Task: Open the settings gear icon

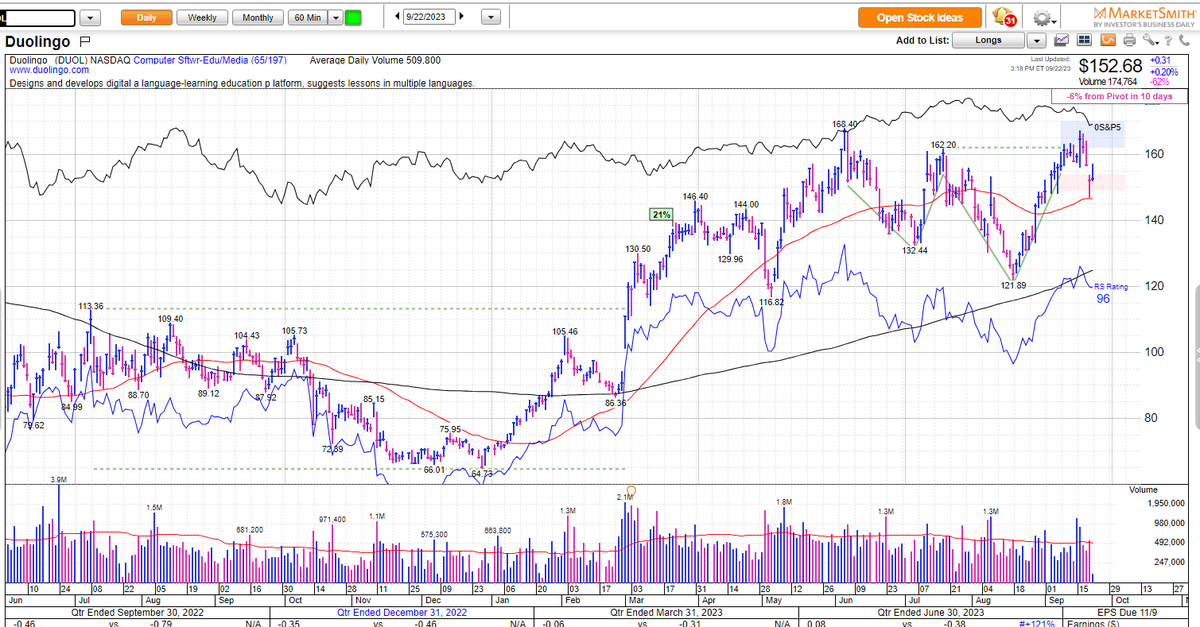Action: 1043,17
